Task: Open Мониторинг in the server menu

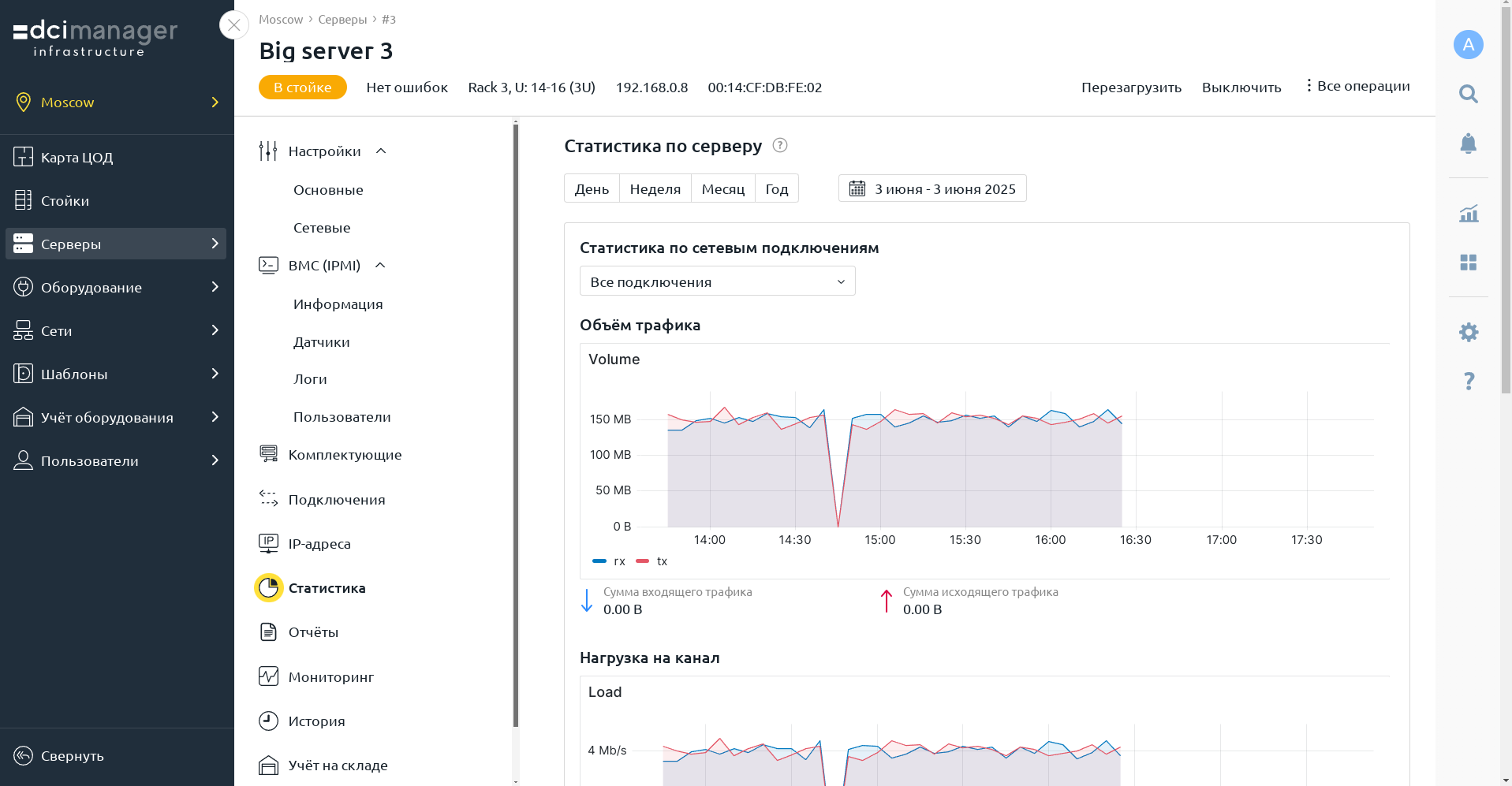Action: [330, 676]
